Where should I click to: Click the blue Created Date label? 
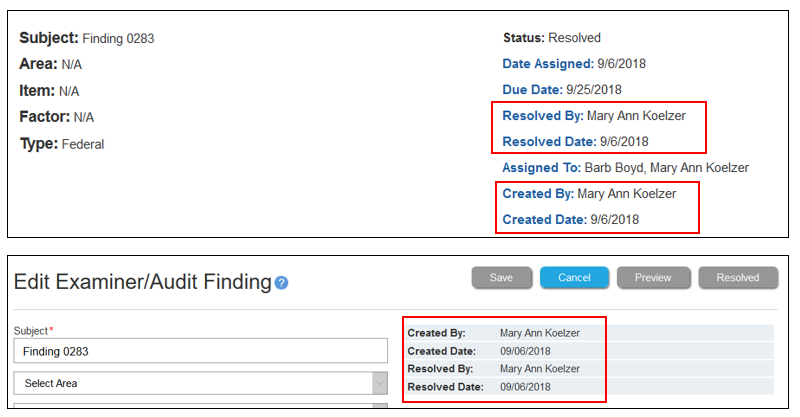[544, 220]
